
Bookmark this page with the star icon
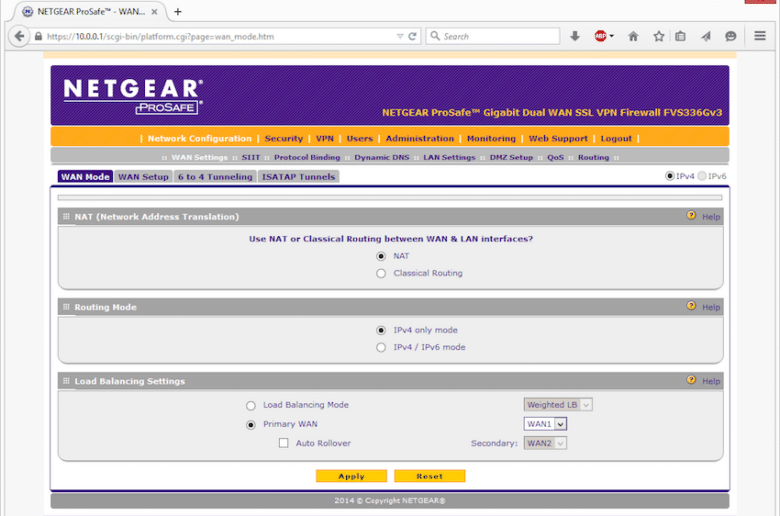[659, 36]
